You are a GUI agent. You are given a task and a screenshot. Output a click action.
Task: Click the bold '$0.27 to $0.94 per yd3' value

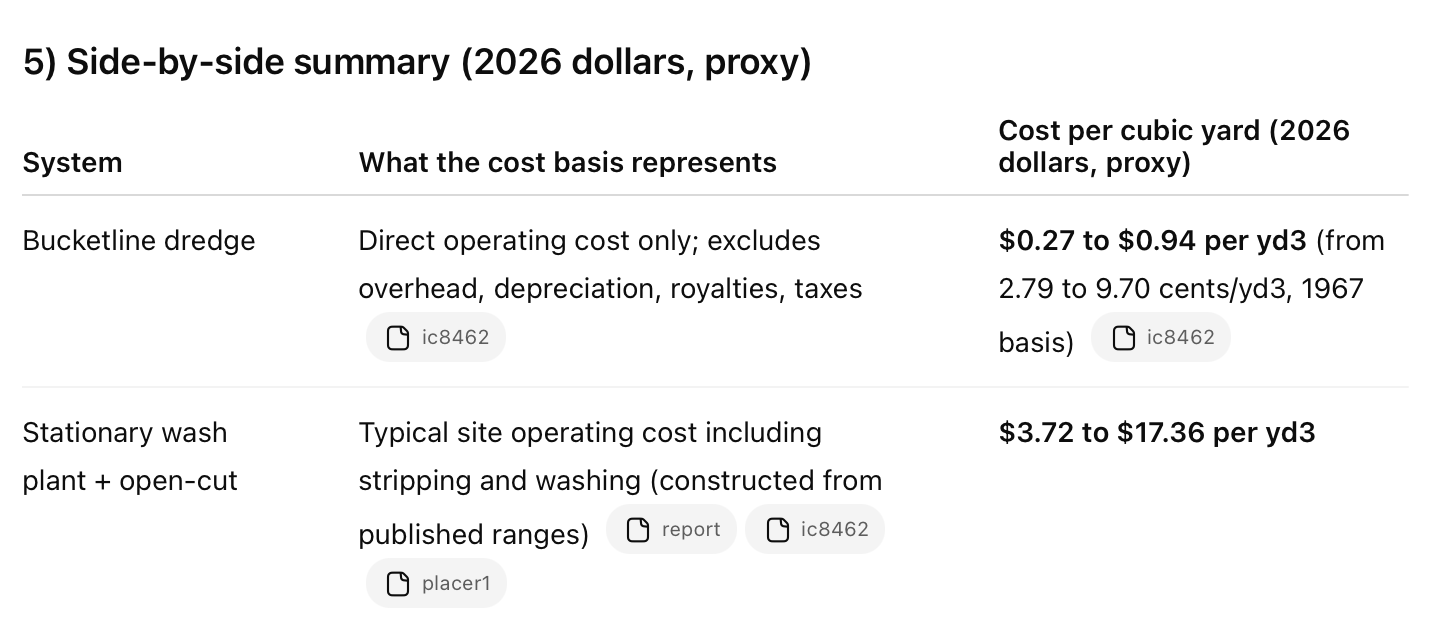pos(1153,241)
